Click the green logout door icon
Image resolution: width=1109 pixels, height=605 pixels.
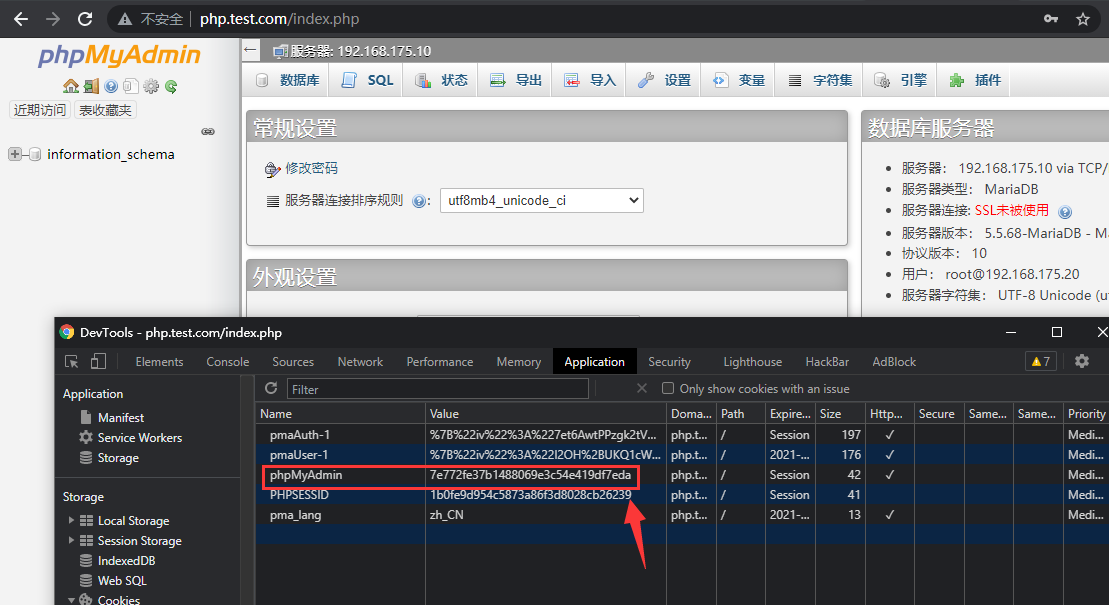click(x=90, y=87)
